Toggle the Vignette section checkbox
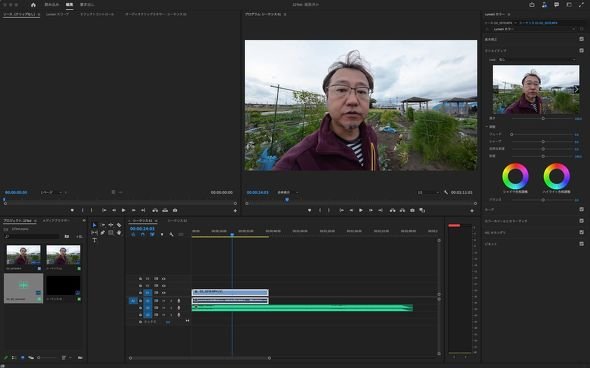The image size is (590, 368). [581, 244]
